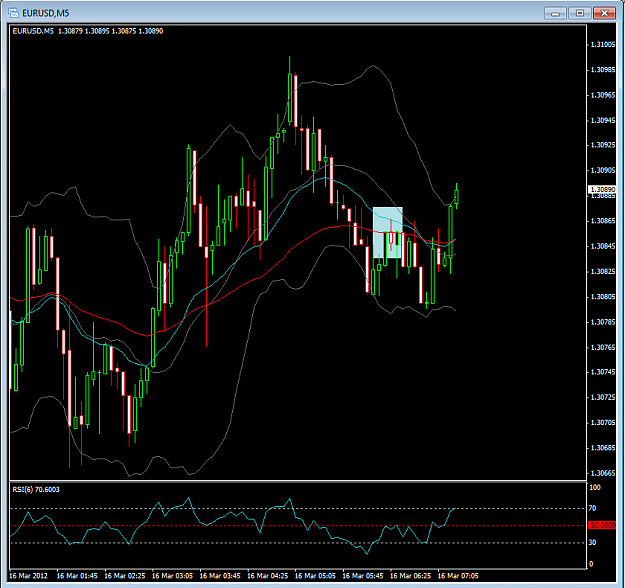Click the 16 Mar 04:25 time label
625x588 pixels.
tap(267, 576)
